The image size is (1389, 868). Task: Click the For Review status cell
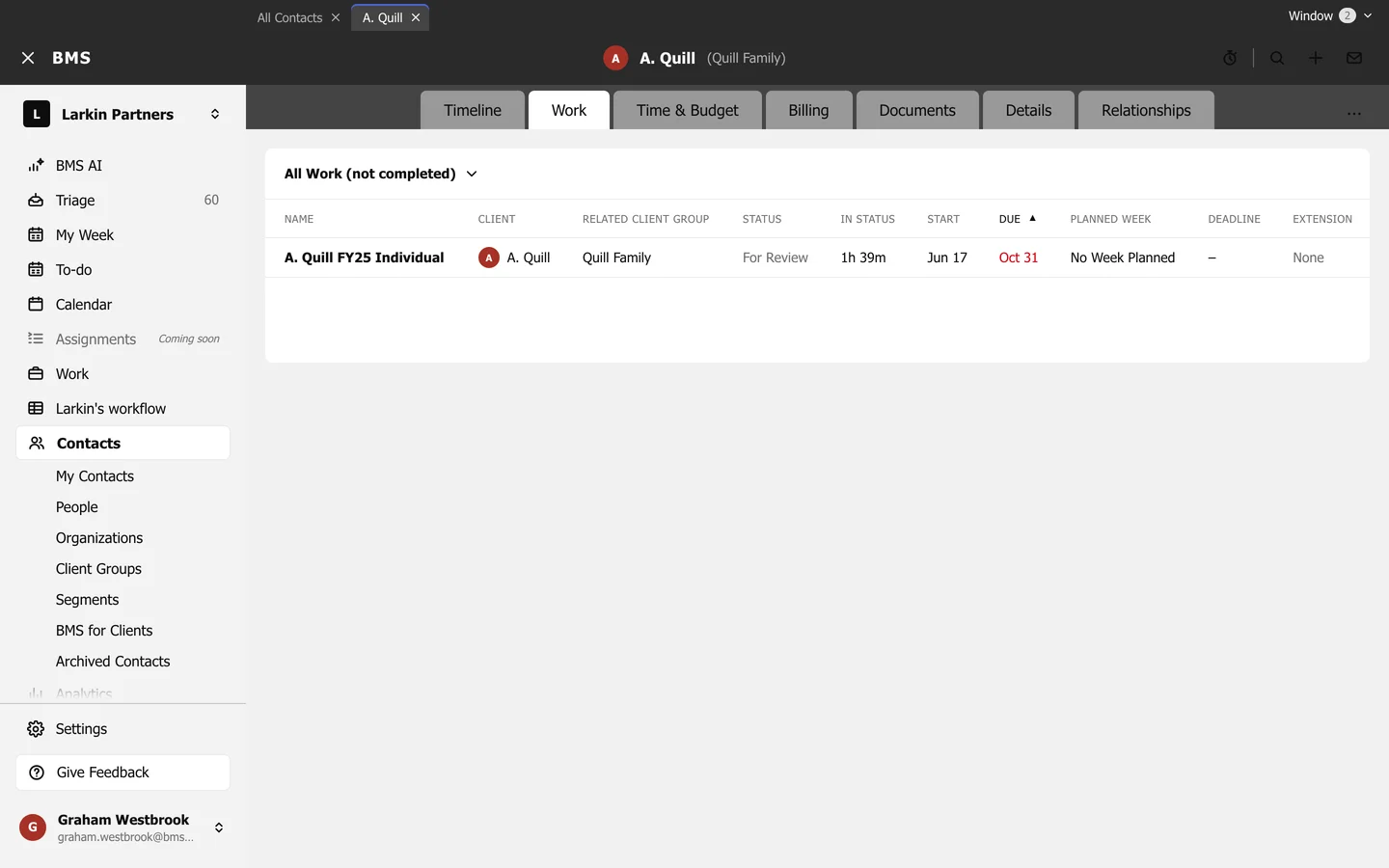coord(776,258)
